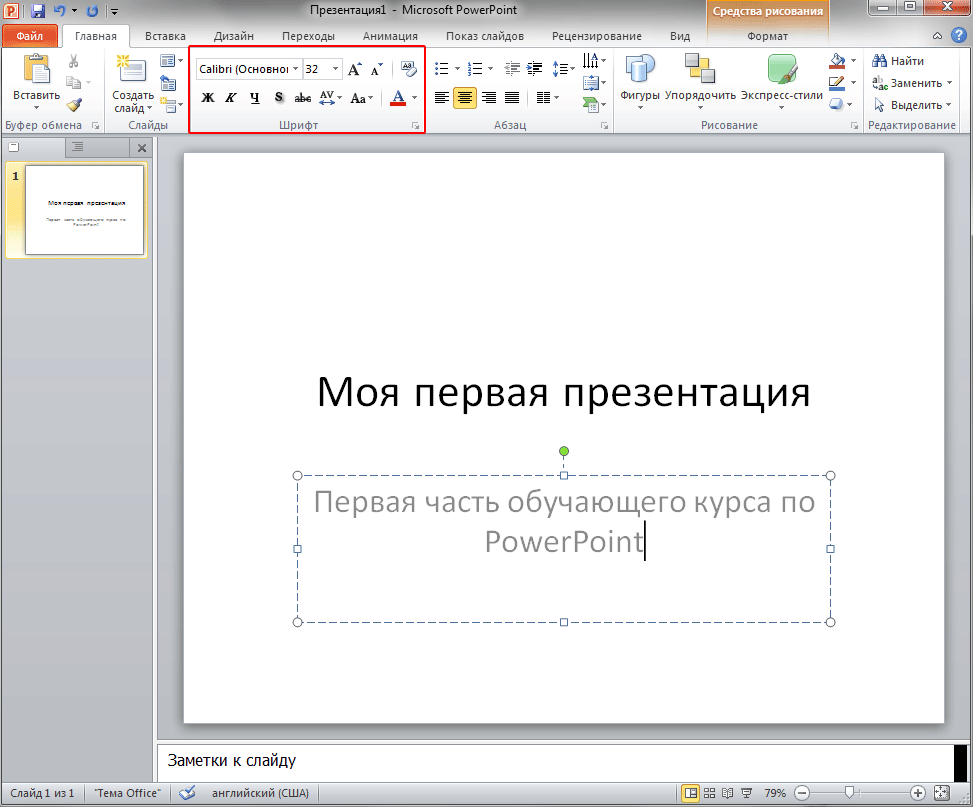973x807 pixels.
Task: Open the font name Calibri dropdown
Action: pos(296,69)
